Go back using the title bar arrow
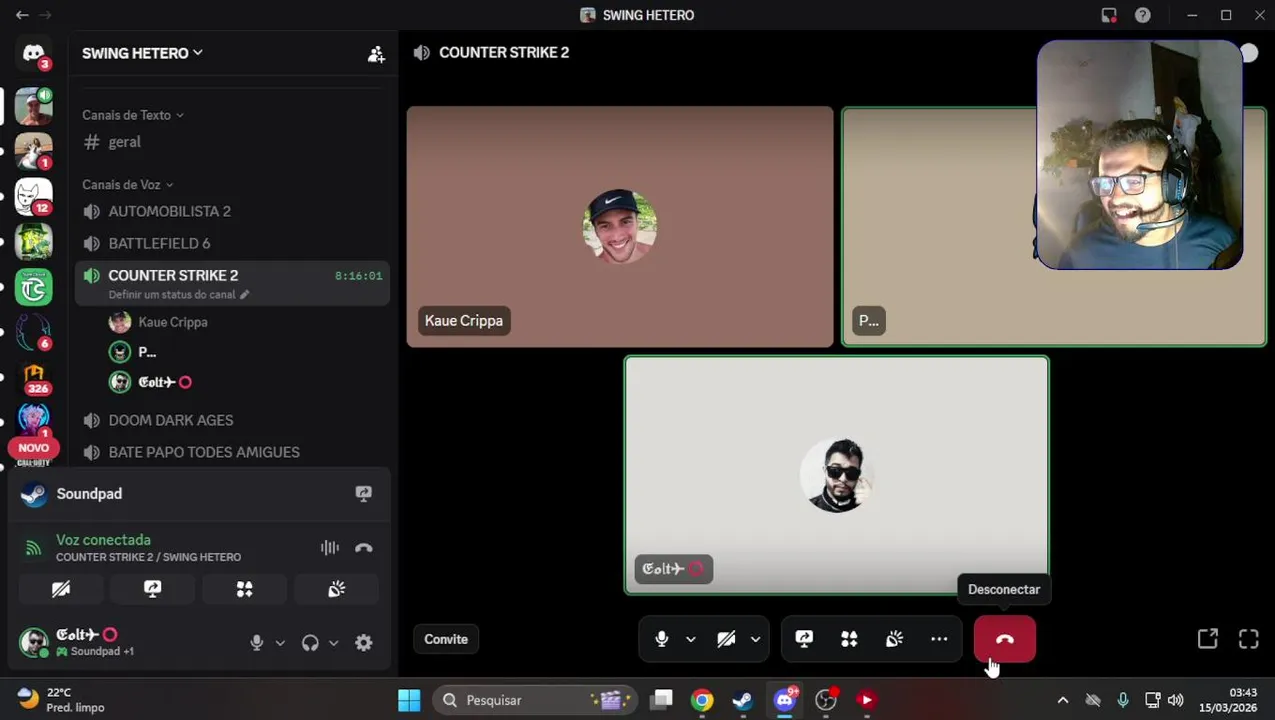Viewport: 1275px width, 720px height. pyautogui.click(x=22, y=15)
